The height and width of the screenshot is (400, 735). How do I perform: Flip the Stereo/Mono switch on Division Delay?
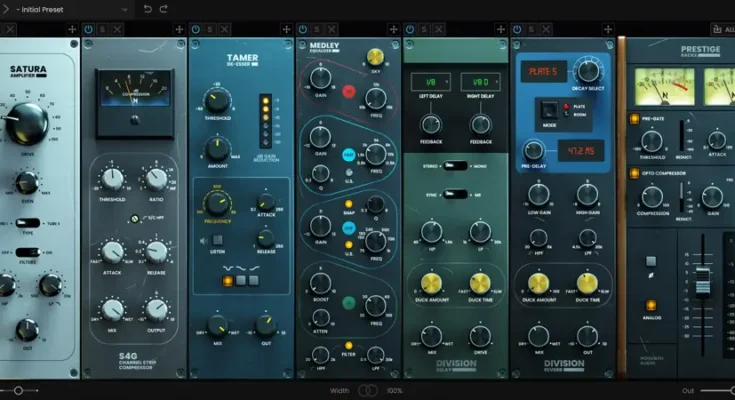455,166
